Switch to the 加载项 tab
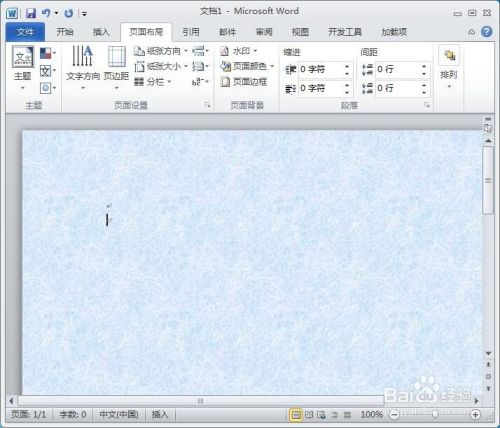Image resolution: width=500 pixels, height=428 pixels. point(394,32)
